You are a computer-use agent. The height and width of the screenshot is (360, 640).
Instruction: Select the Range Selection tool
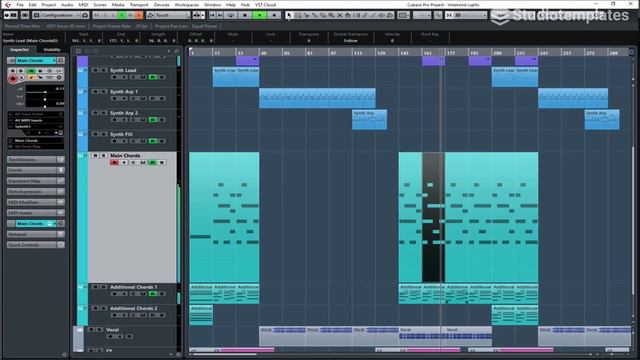point(298,15)
